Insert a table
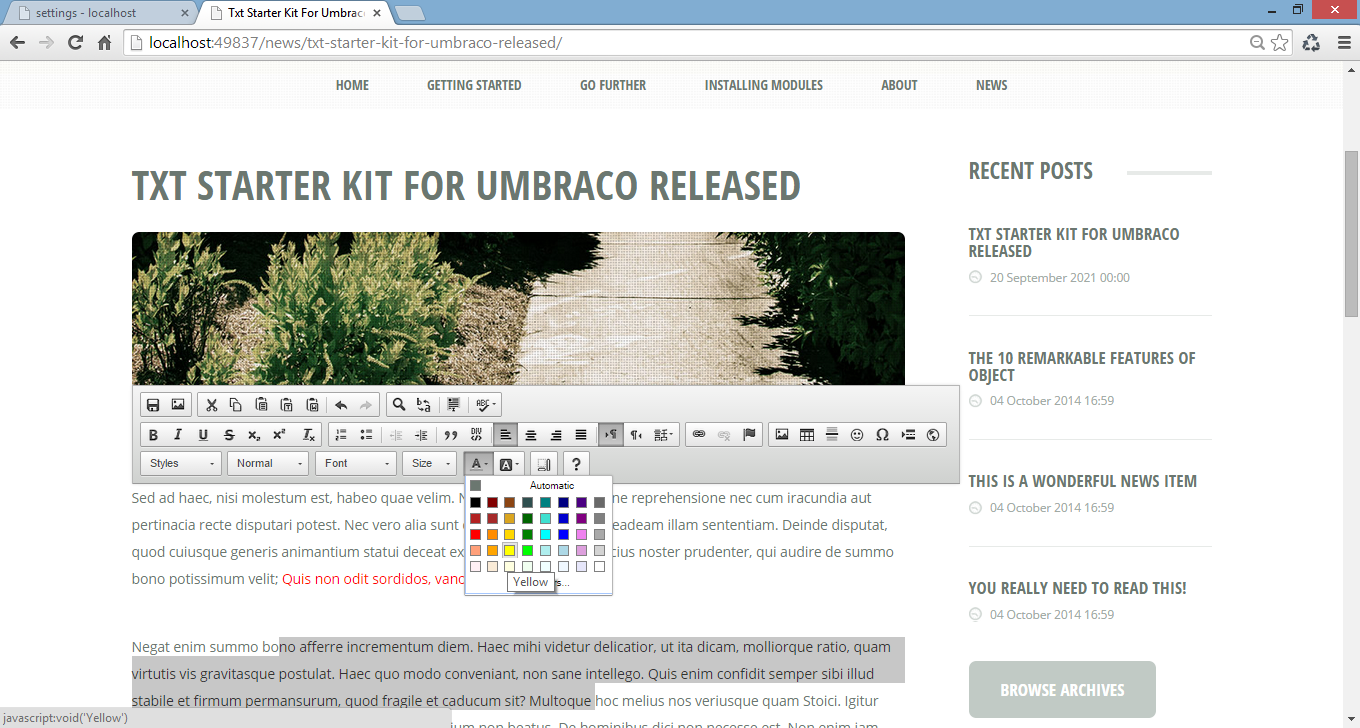This screenshot has height=728, width=1360. click(x=807, y=435)
